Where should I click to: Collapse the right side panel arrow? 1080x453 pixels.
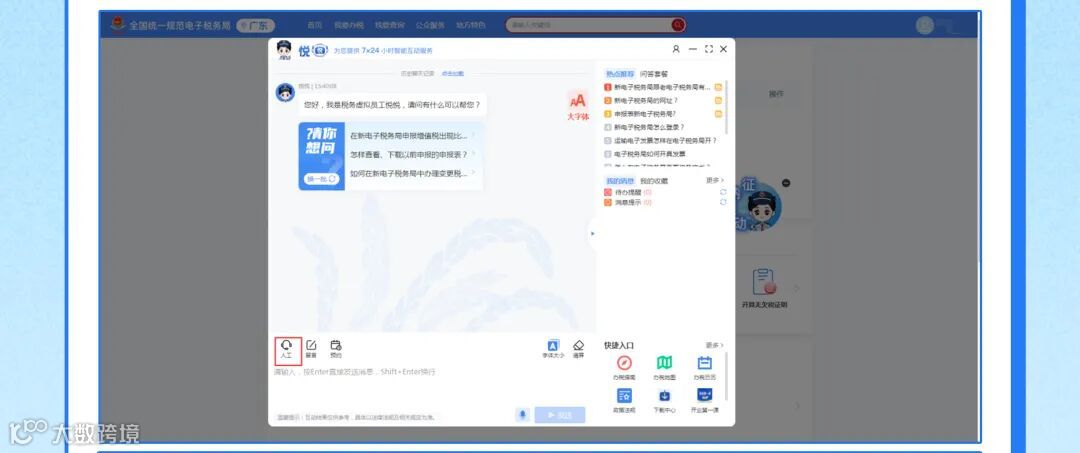pyautogui.click(x=592, y=233)
